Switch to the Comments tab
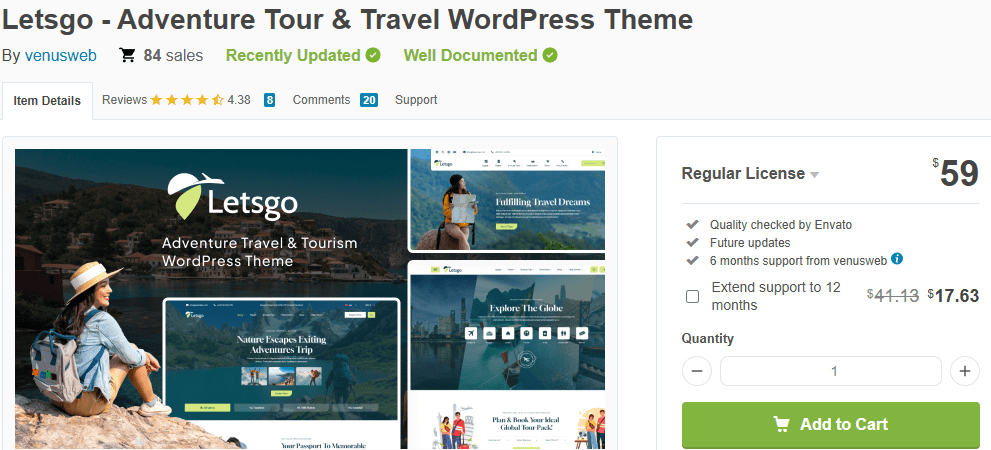 click(x=321, y=100)
